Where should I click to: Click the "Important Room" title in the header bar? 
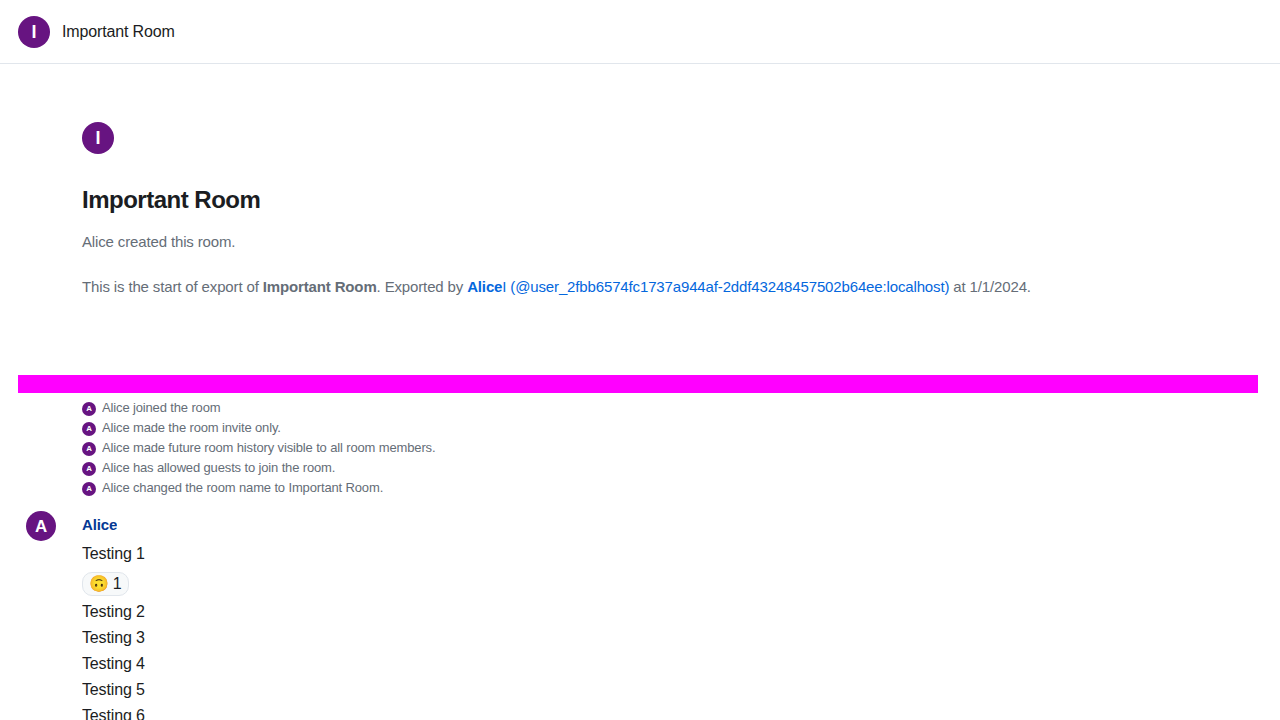point(118,32)
